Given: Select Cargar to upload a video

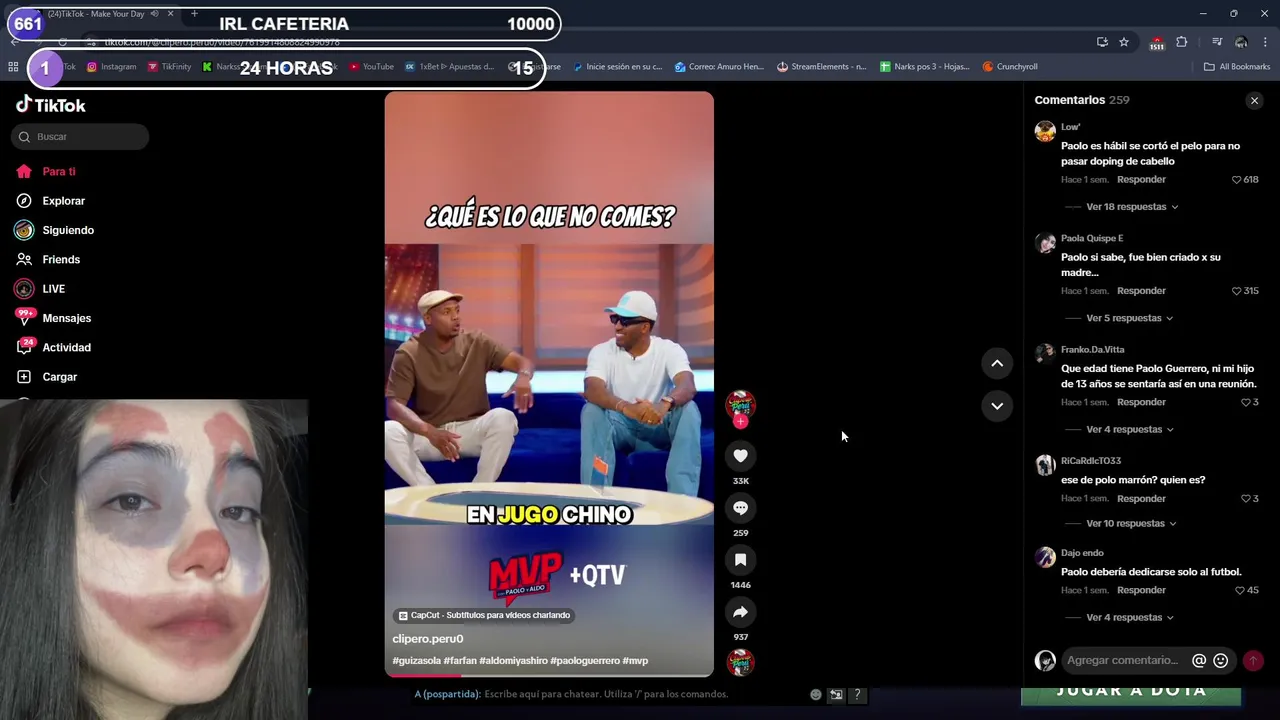Looking at the screenshot, I should tap(47, 377).
